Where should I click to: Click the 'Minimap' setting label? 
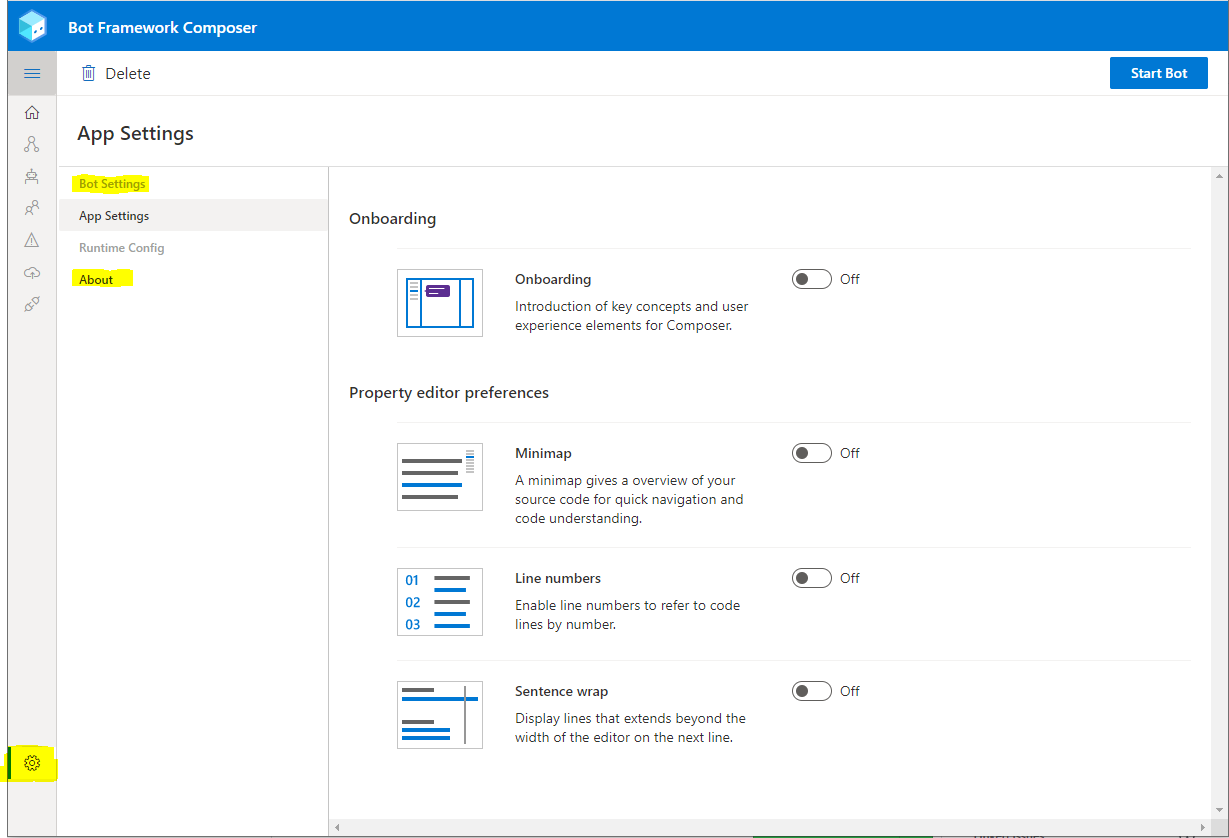click(x=543, y=453)
